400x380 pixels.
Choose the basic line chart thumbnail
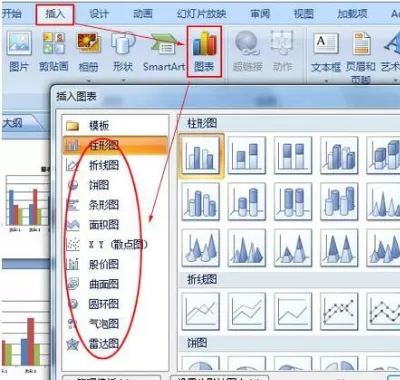pyautogui.click(x=201, y=311)
